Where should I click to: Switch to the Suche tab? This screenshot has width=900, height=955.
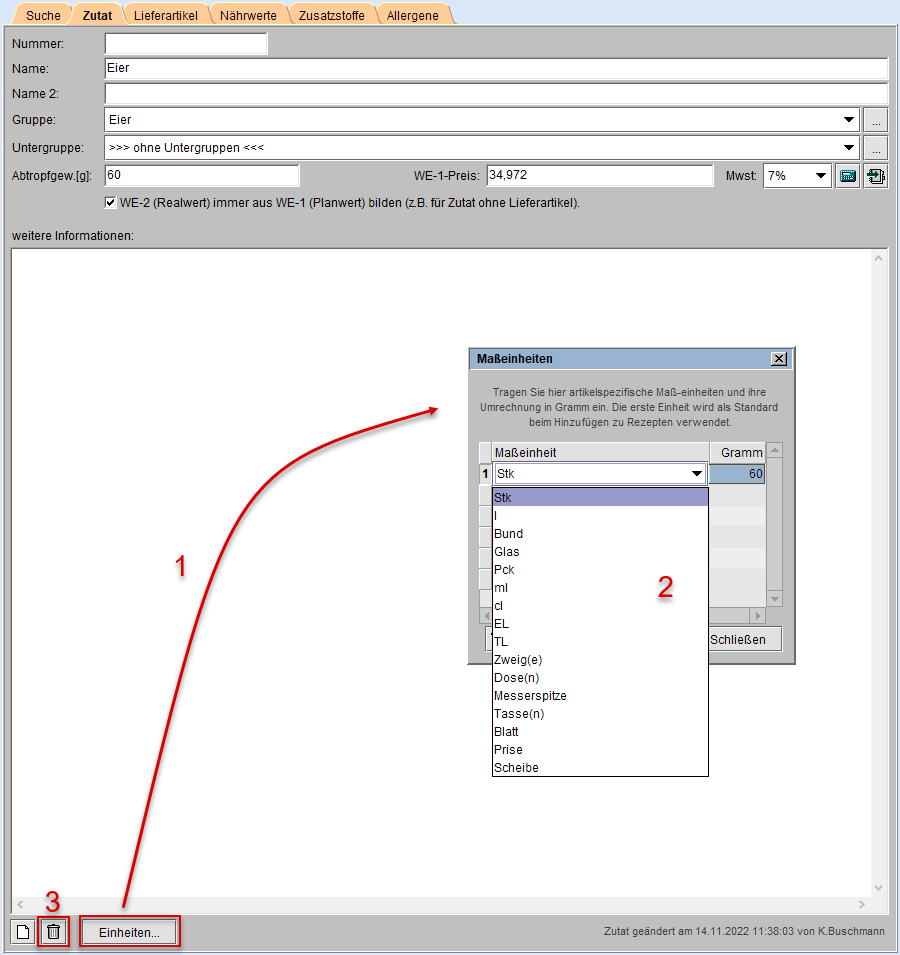coord(43,15)
